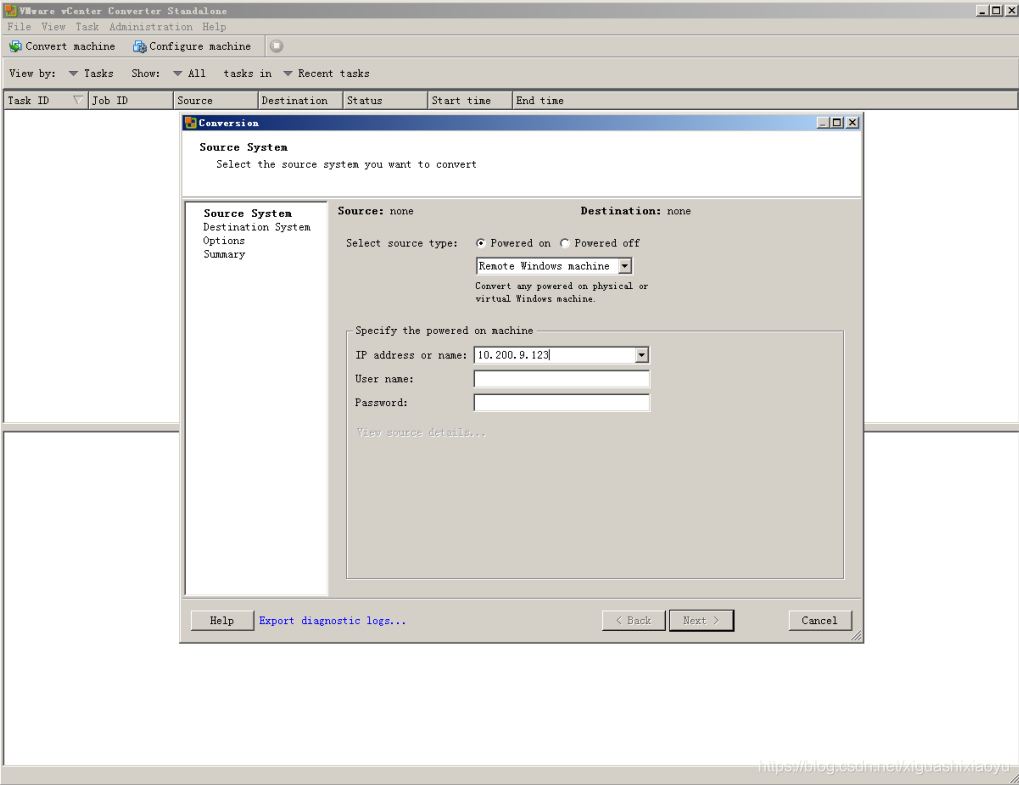Click the Task ID sort arrow
The image size is (1019, 785).
click(x=78, y=100)
